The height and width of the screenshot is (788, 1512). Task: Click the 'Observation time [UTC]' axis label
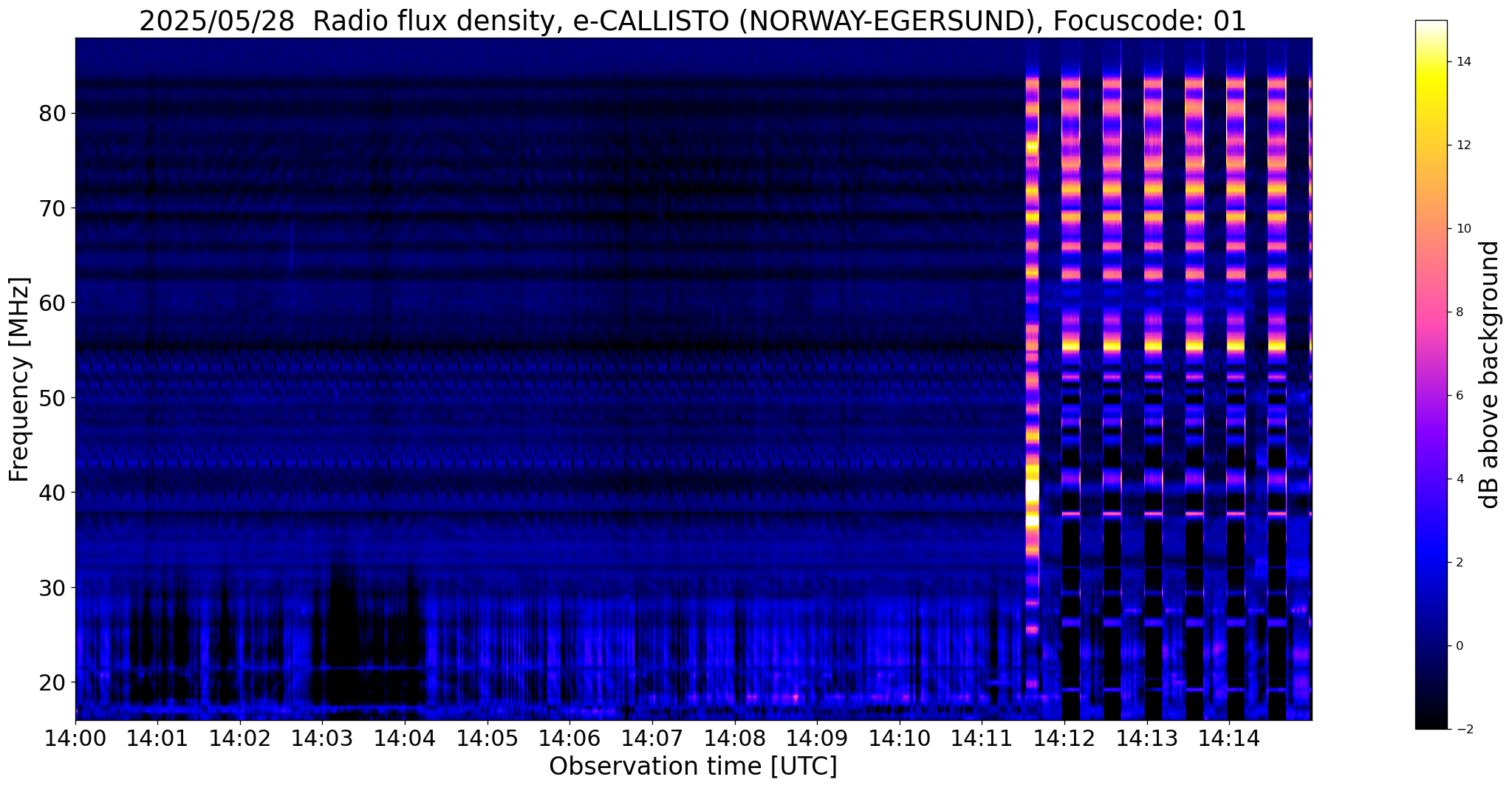click(x=693, y=767)
